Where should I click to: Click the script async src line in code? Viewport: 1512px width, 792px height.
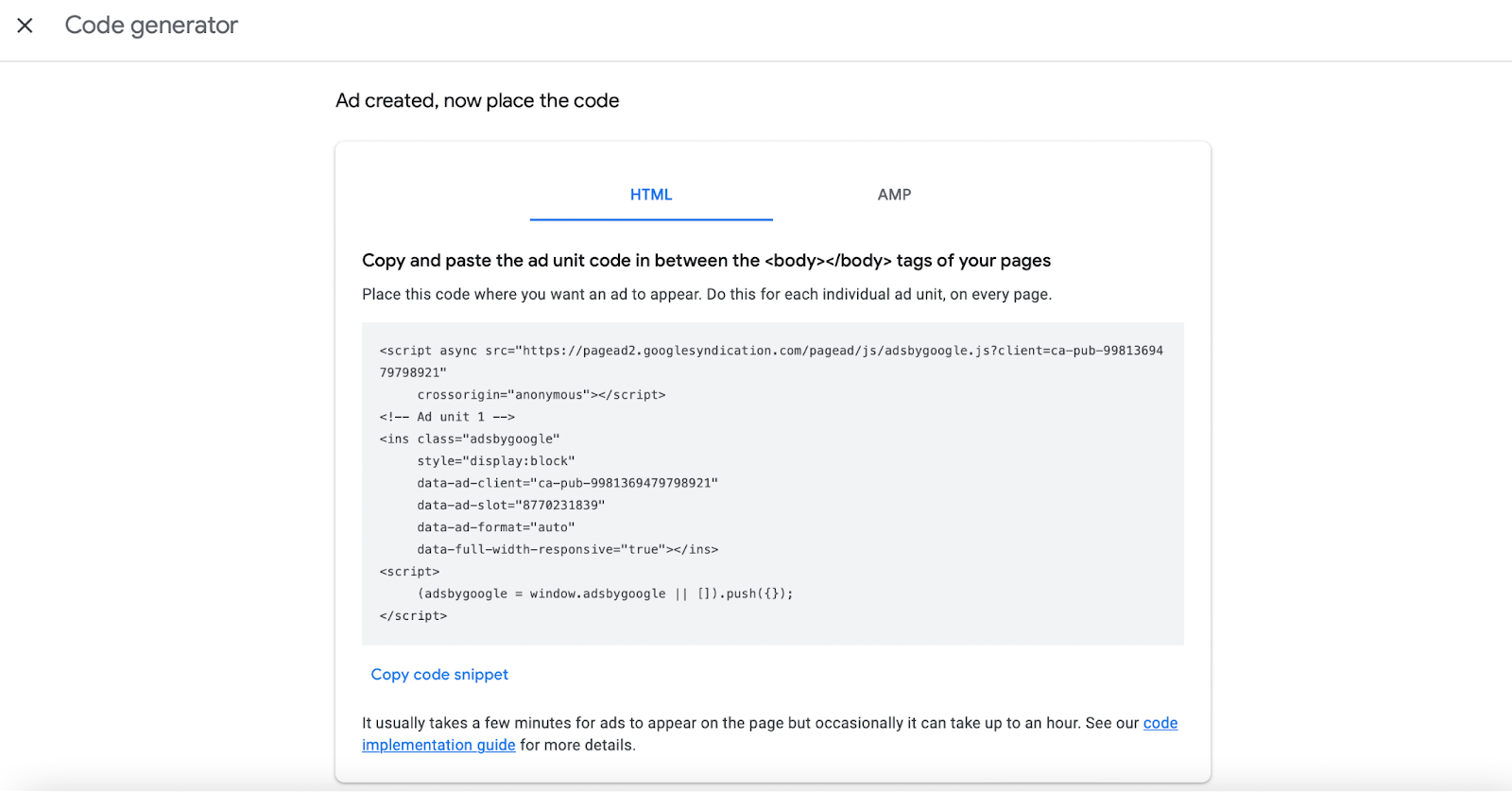pos(770,351)
